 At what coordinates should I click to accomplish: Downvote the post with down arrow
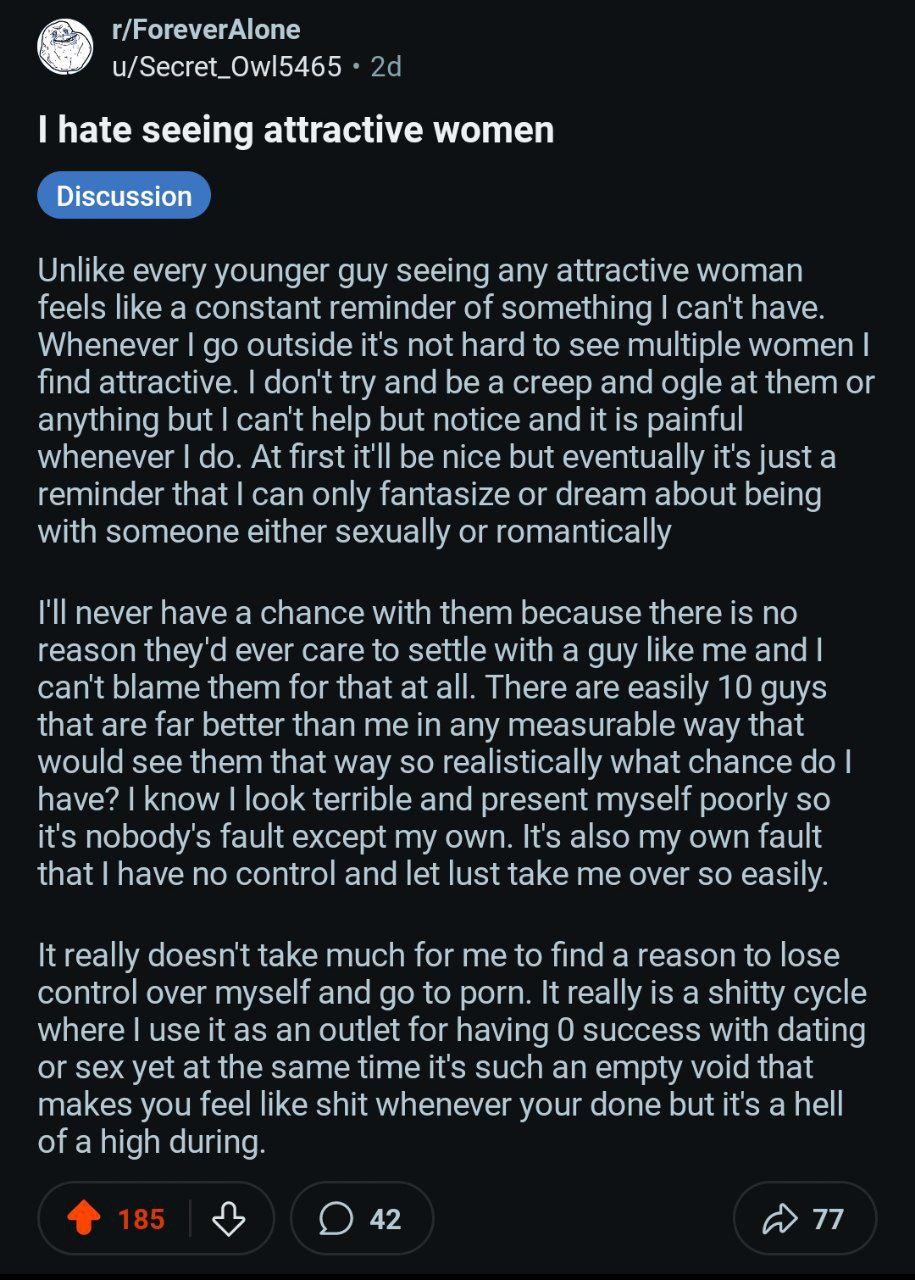click(230, 1219)
